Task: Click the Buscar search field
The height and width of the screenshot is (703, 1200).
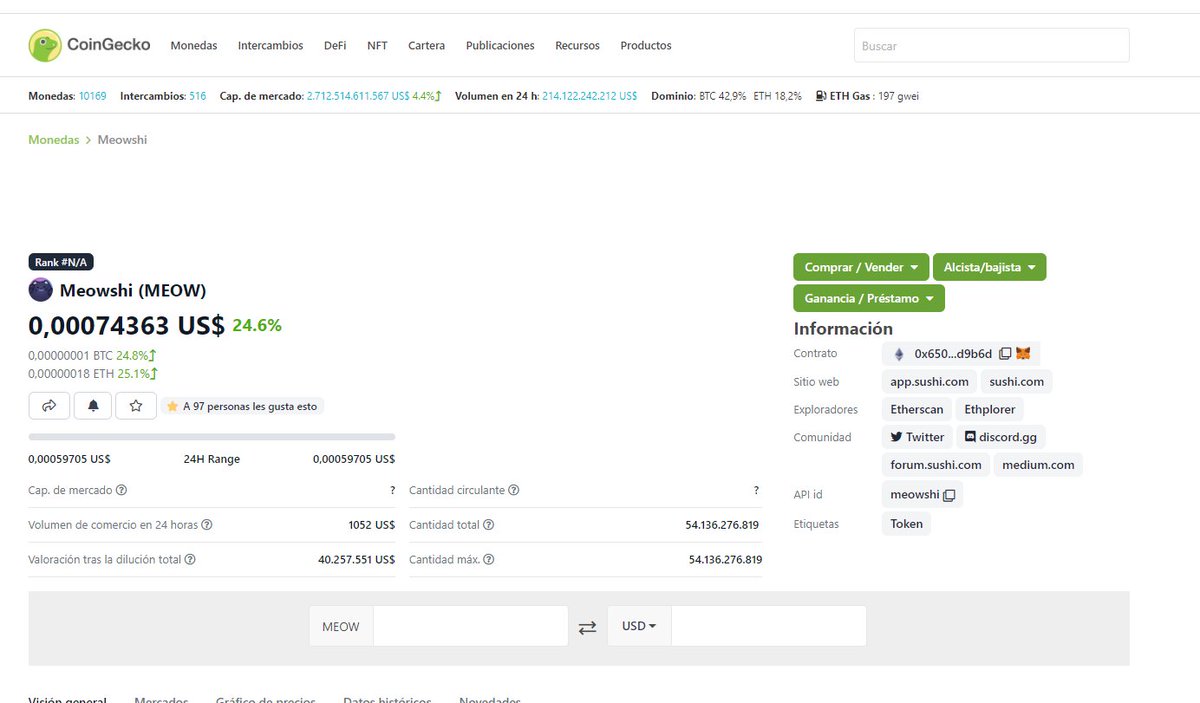Action: (991, 46)
